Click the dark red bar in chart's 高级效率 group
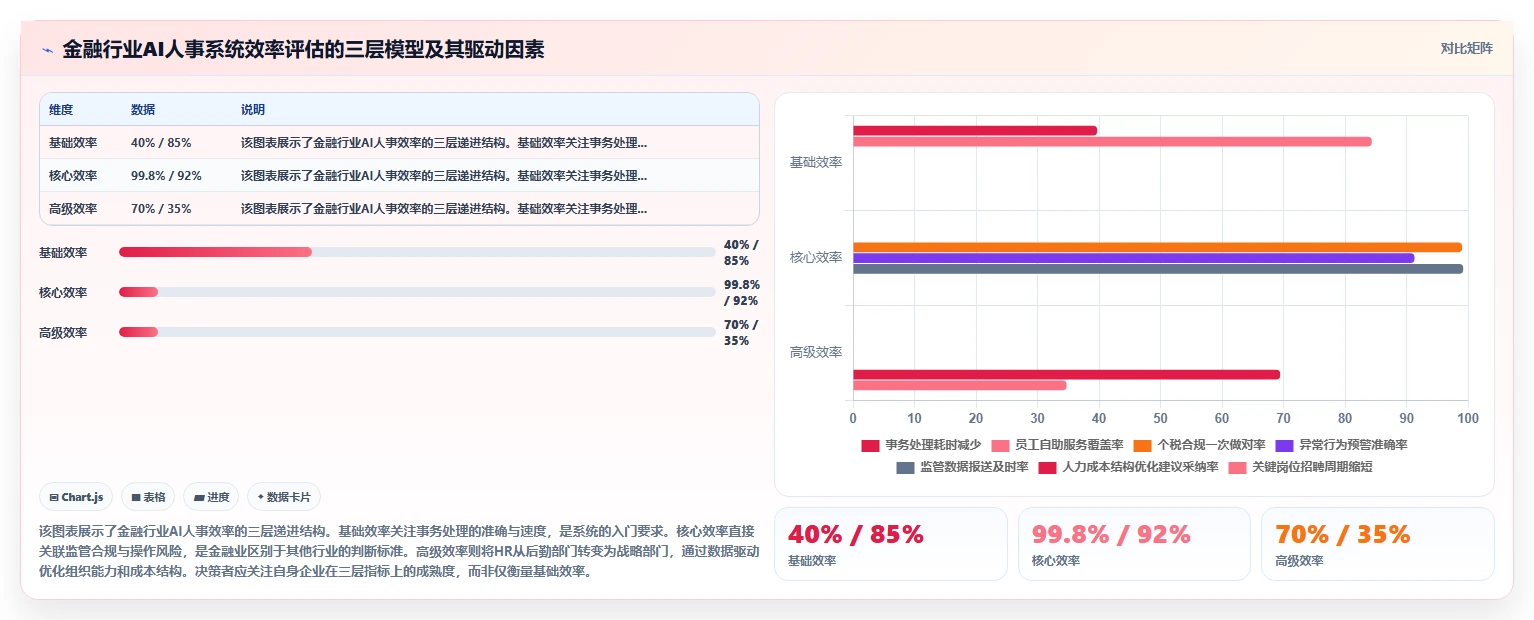This screenshot has height=620, width=1534. click(1066, 375)
